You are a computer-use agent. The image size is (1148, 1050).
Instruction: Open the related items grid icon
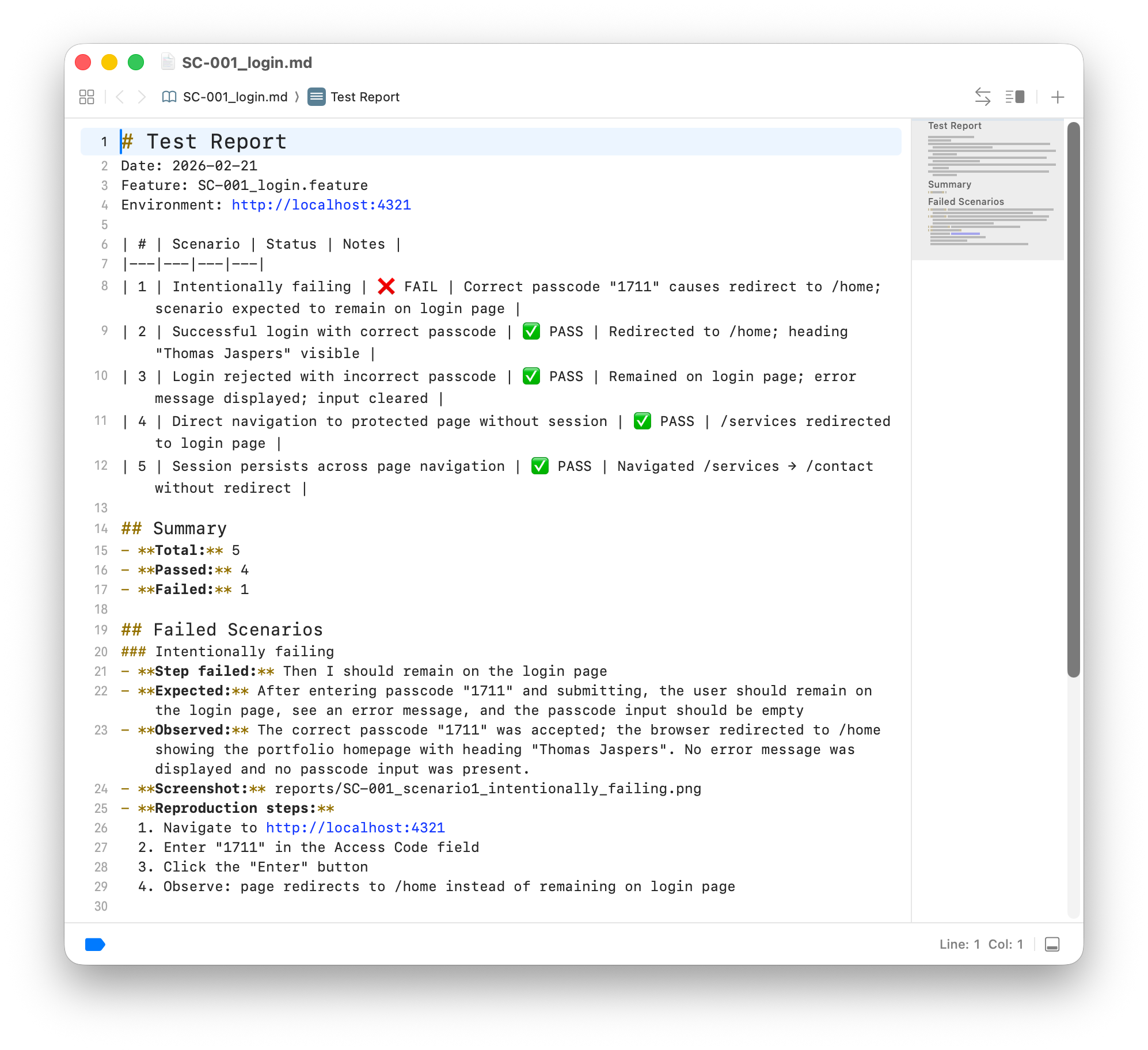coord(86,97)
